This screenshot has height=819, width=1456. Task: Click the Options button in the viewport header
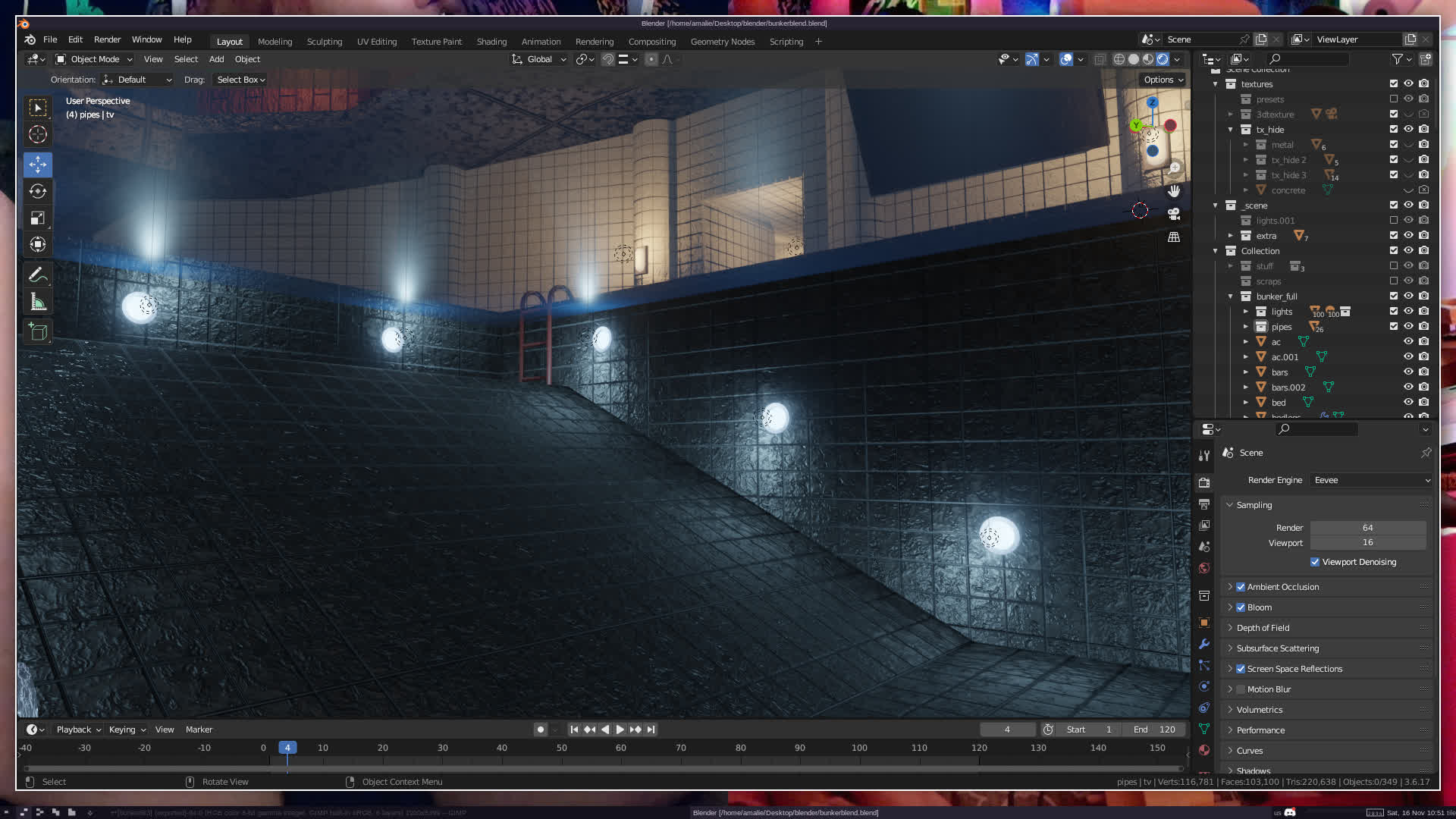click(x=1163, y=80)
